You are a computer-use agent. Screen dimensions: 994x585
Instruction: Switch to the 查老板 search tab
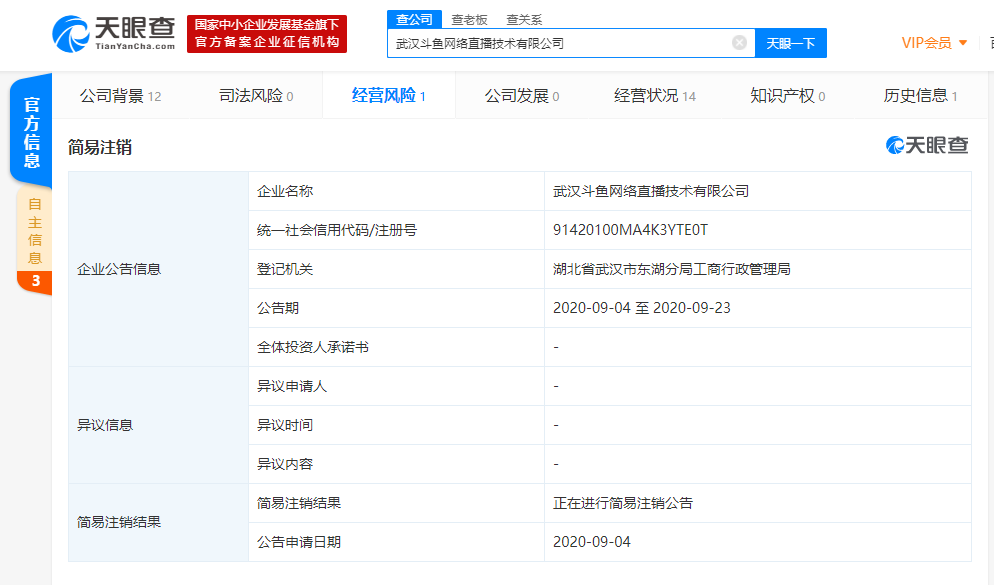[x=469, y=20]
